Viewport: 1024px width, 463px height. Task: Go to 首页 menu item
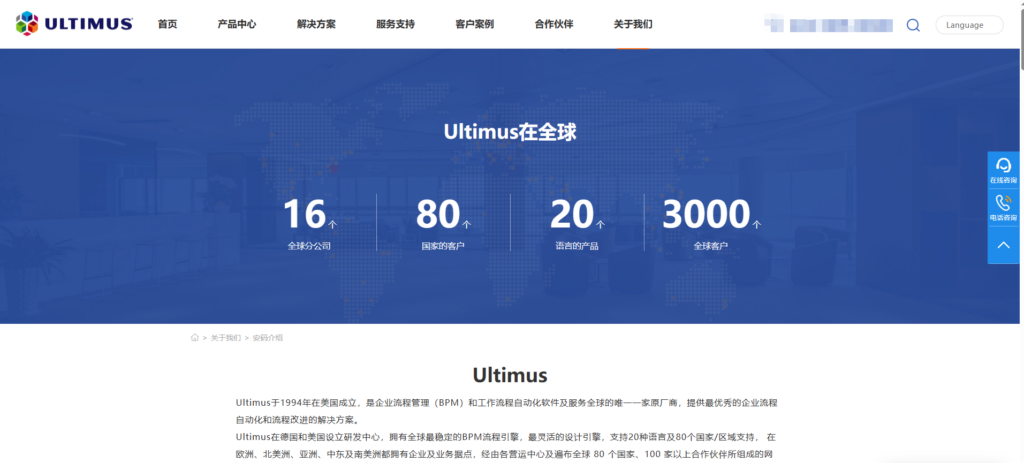pos(167,24)
